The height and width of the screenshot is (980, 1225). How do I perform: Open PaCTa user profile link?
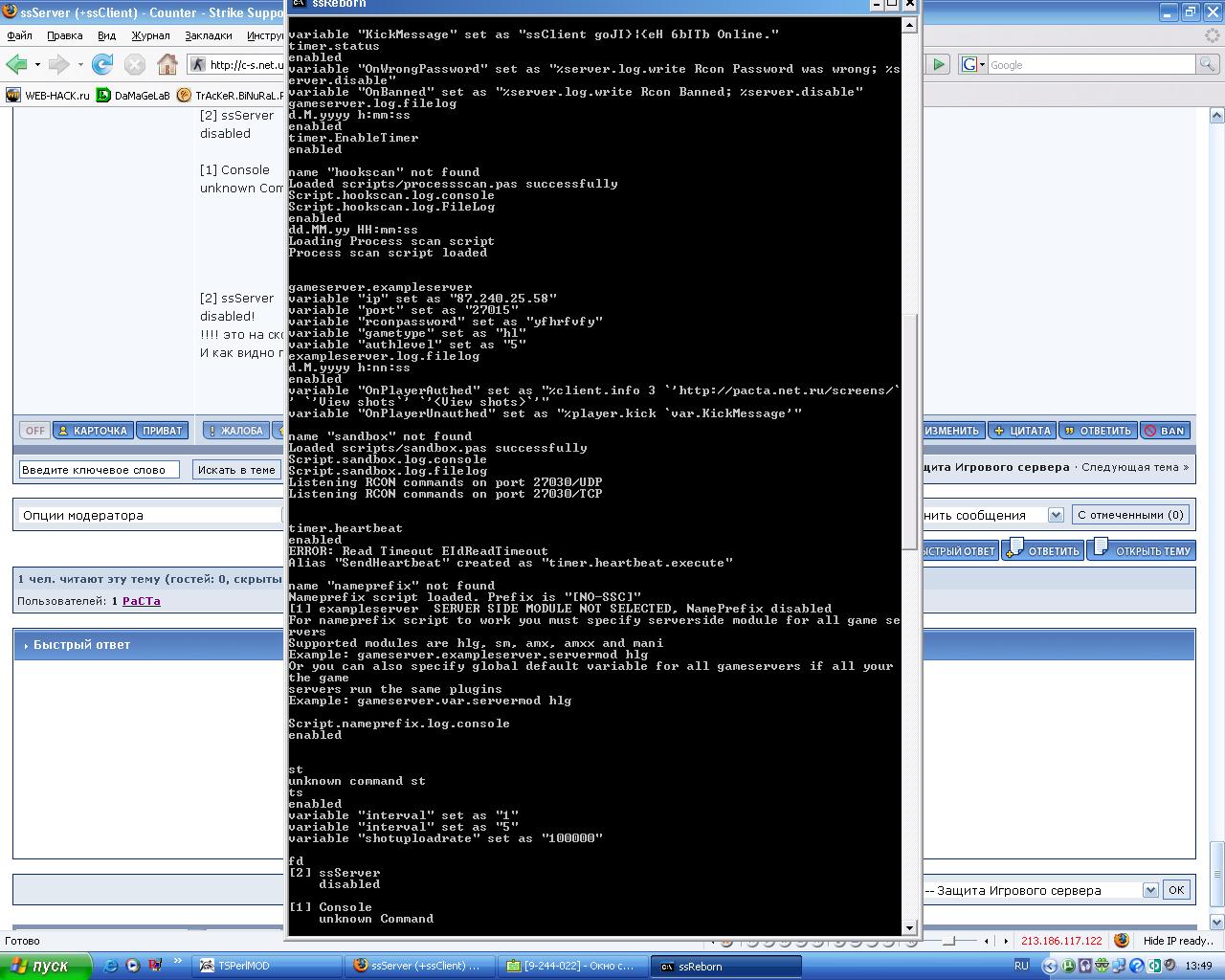coord(142,601)
